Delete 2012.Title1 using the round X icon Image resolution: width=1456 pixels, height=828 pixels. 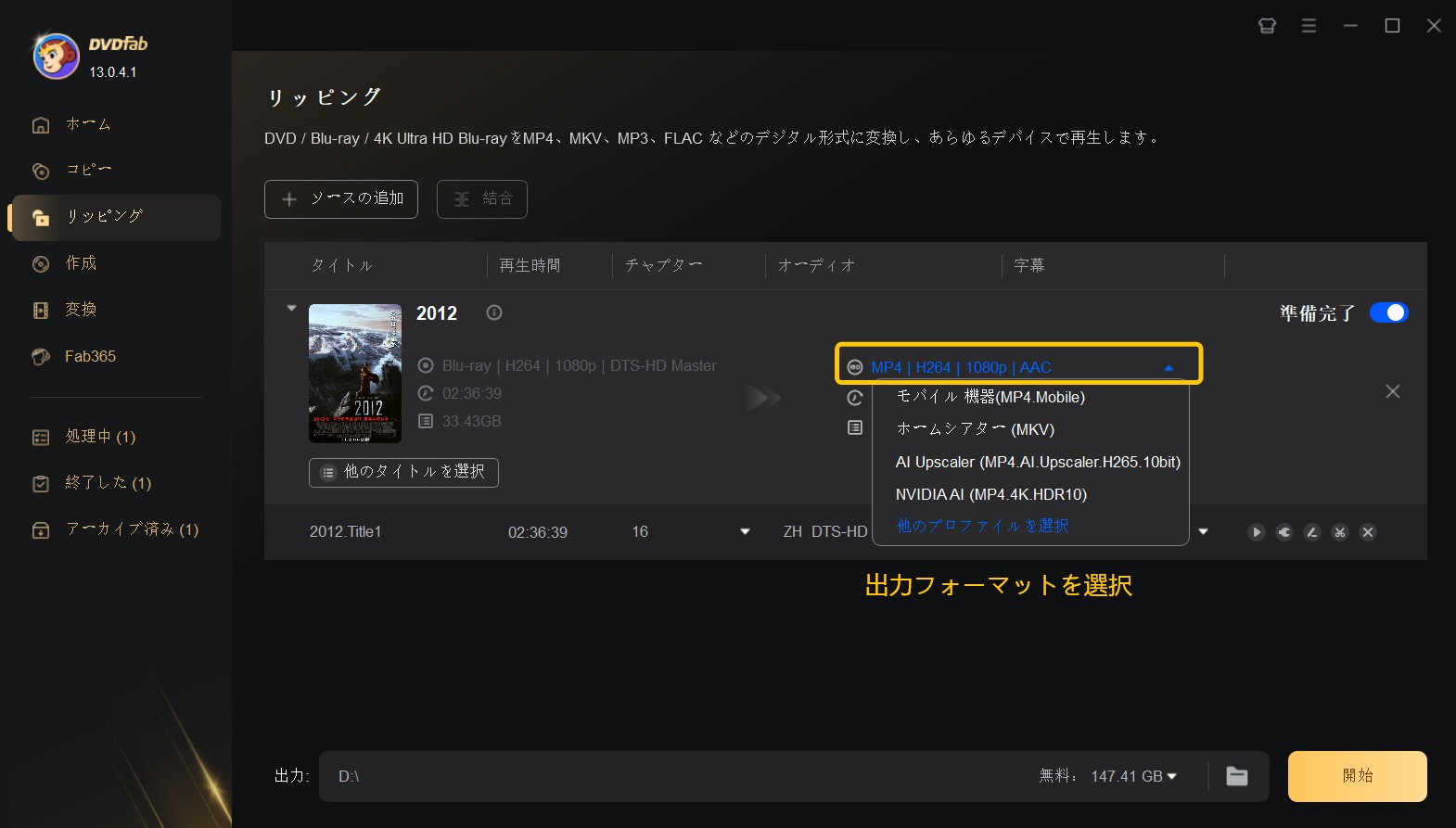1367,532
